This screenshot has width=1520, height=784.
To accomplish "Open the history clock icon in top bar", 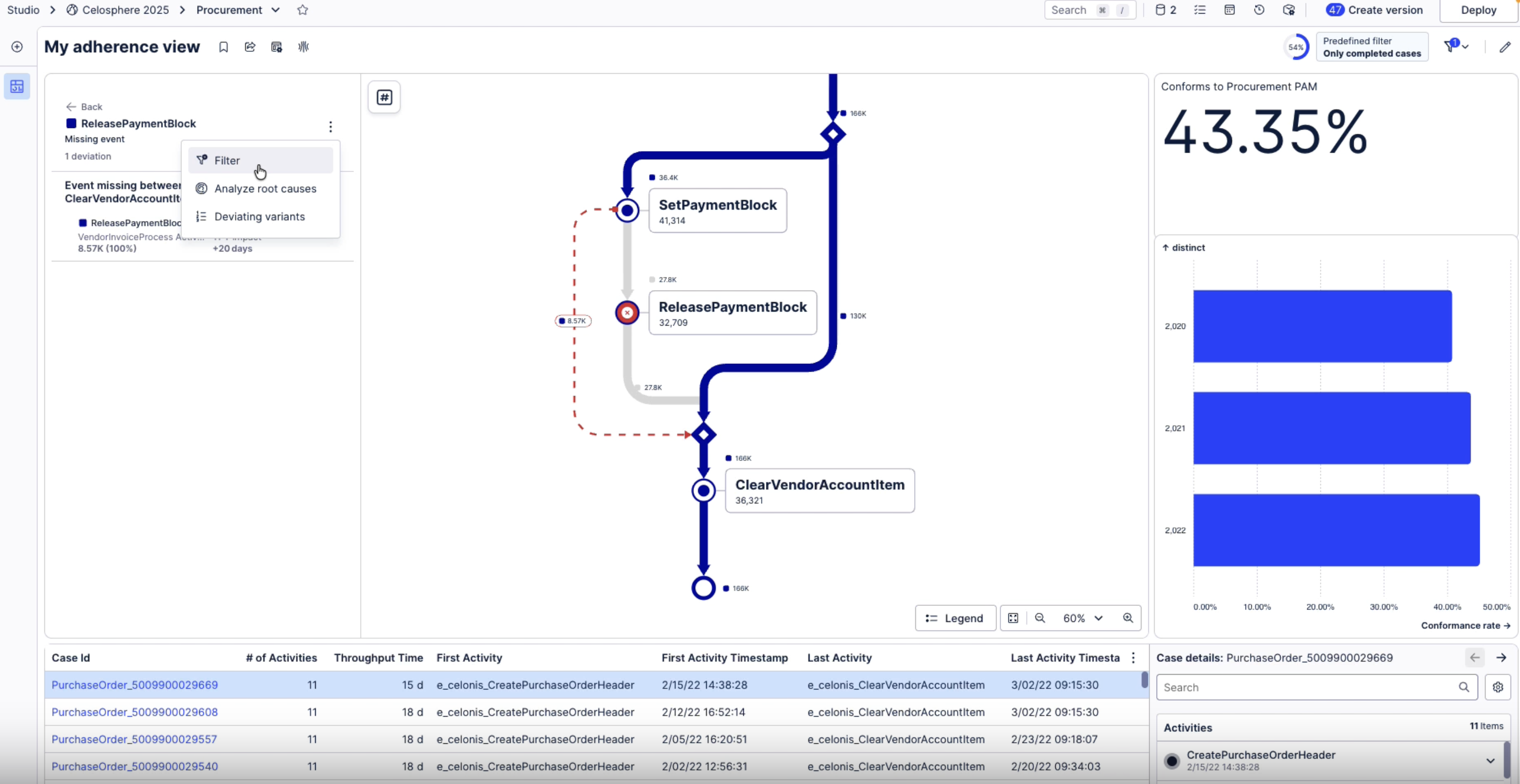I will (x=1259, y=10).
